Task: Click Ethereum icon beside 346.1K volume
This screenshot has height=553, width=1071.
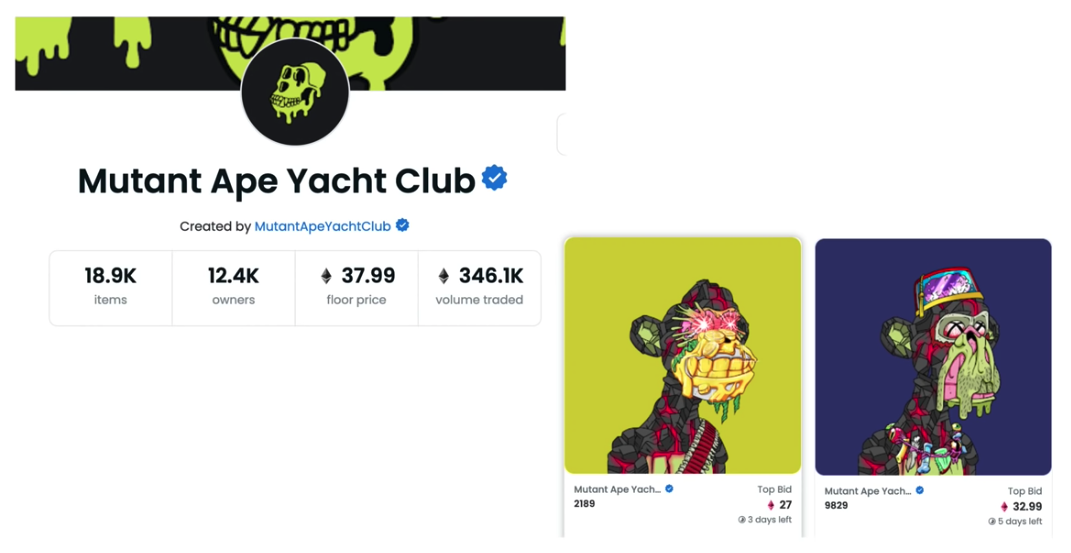Action: click(x=444, y=276)
